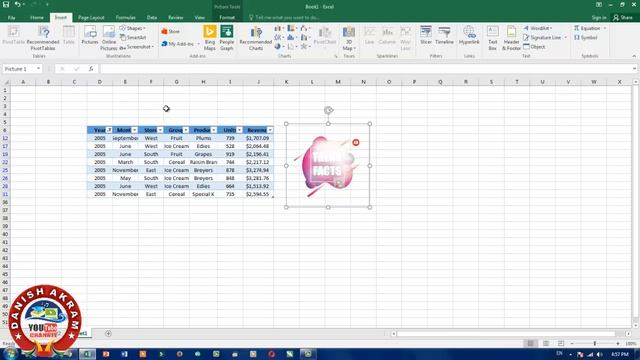Click the horizontal scrollbar
This screenshot has height=360, width=640.
pos(506,333)
